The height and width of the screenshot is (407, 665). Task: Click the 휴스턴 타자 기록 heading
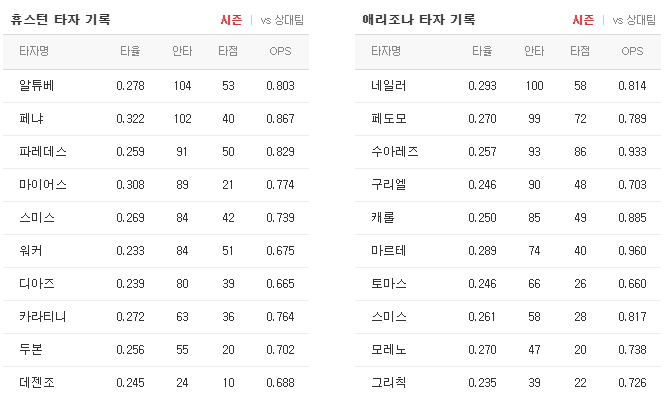click(x=60, y=20)
